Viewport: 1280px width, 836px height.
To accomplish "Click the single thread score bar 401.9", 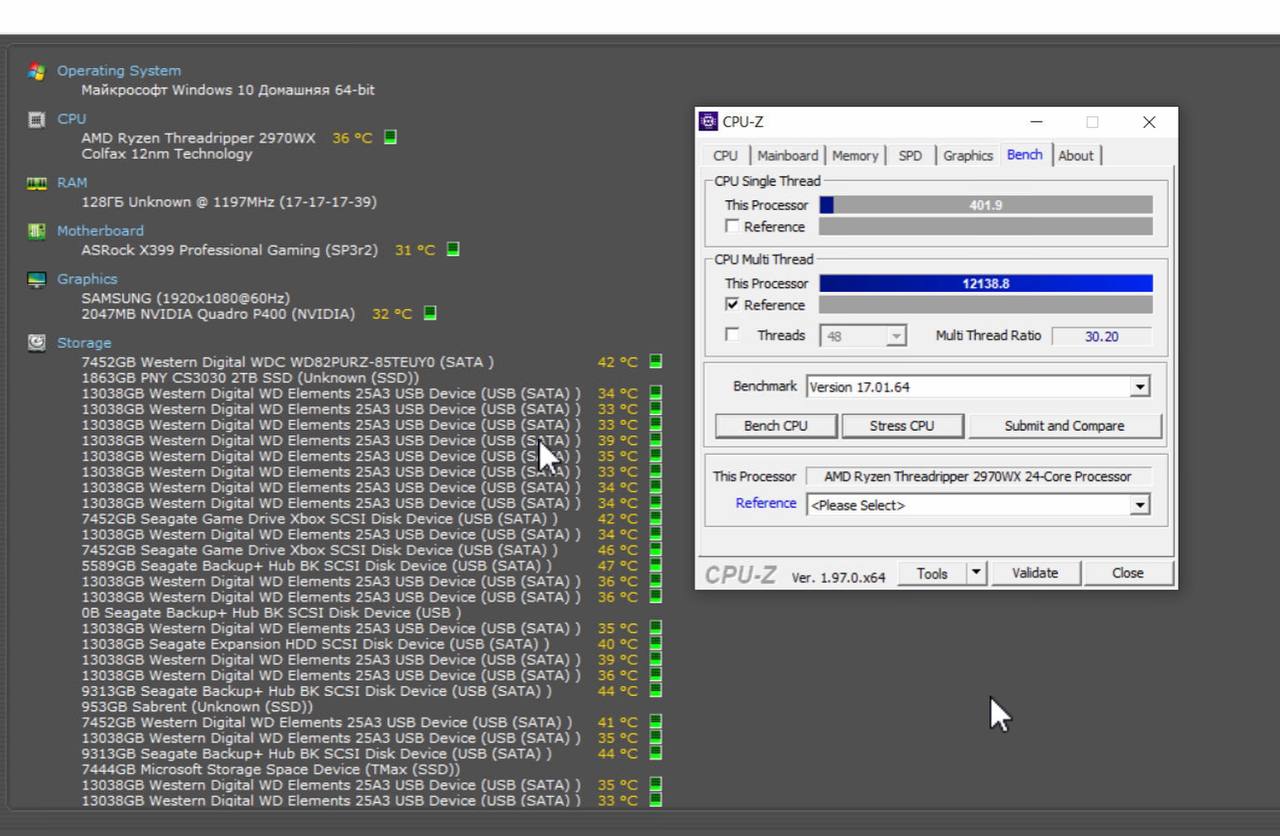I will point(986,205).
